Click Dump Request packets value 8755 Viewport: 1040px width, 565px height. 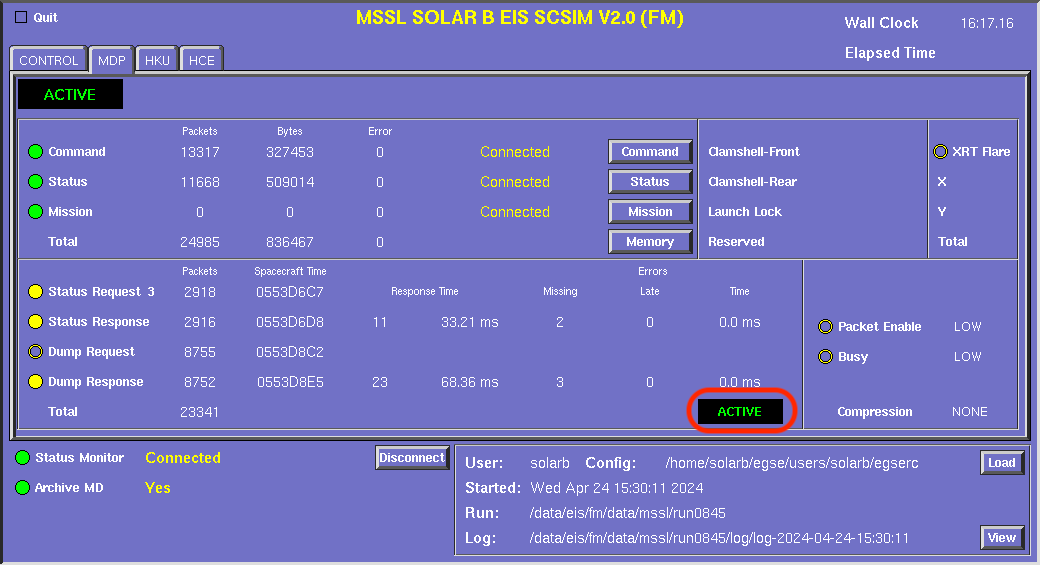point(200,351)
